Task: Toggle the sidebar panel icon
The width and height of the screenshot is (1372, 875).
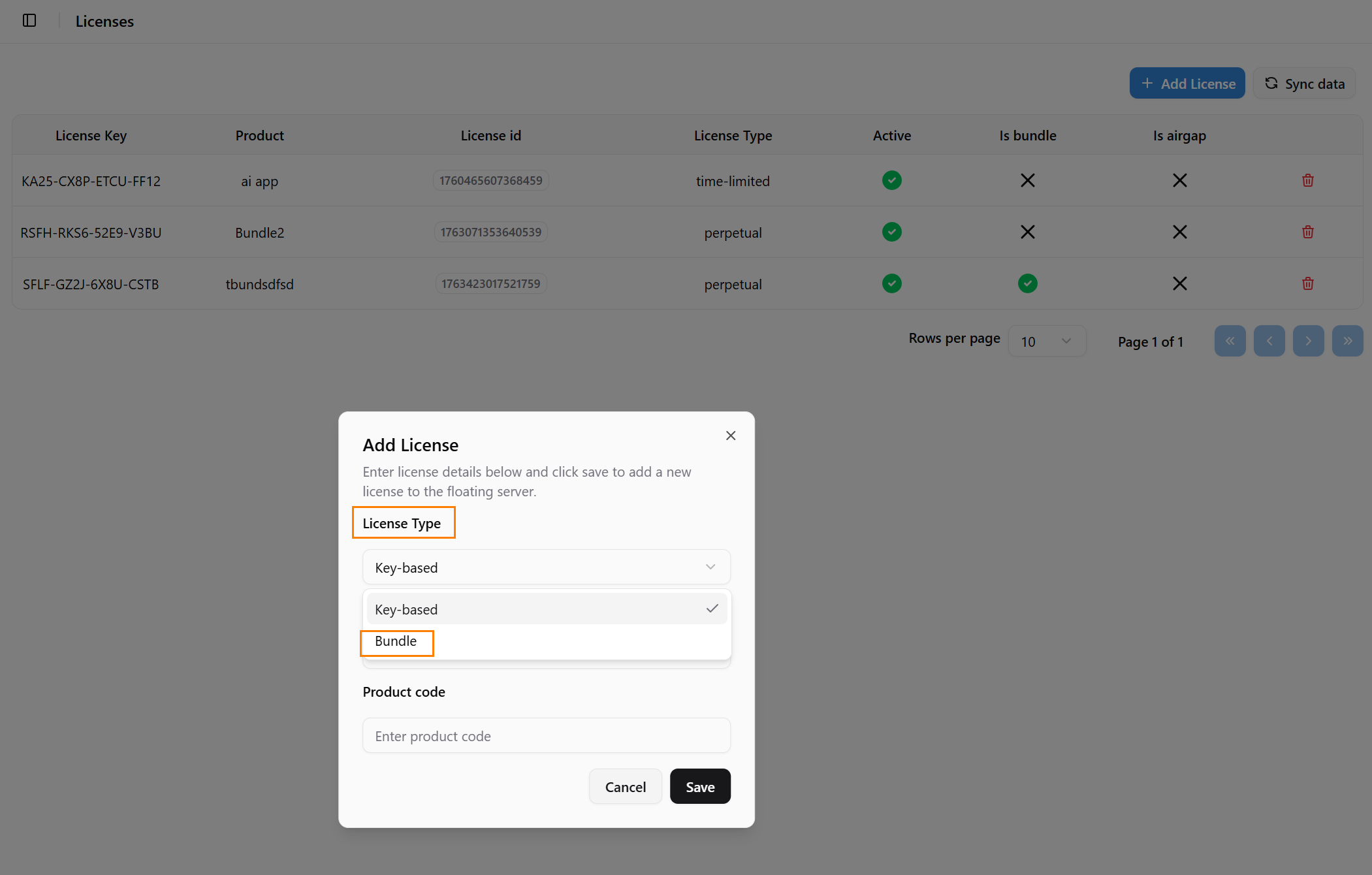Action: click(x=29, y=21)
